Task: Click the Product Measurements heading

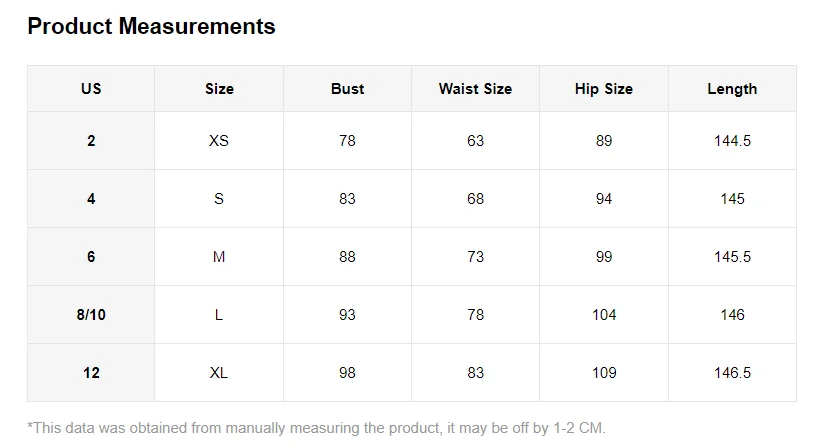Action: 151,26
